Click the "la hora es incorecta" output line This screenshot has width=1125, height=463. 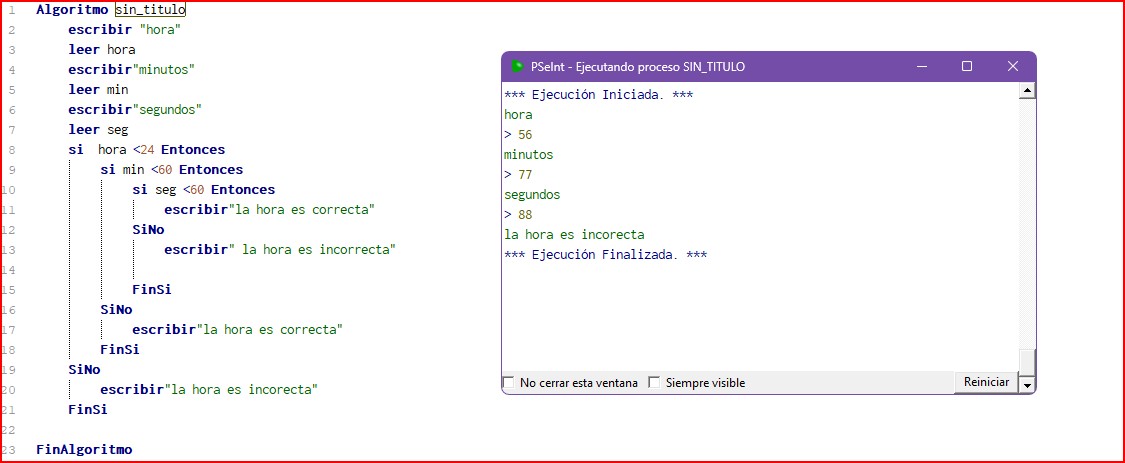(x=574, y=235)
